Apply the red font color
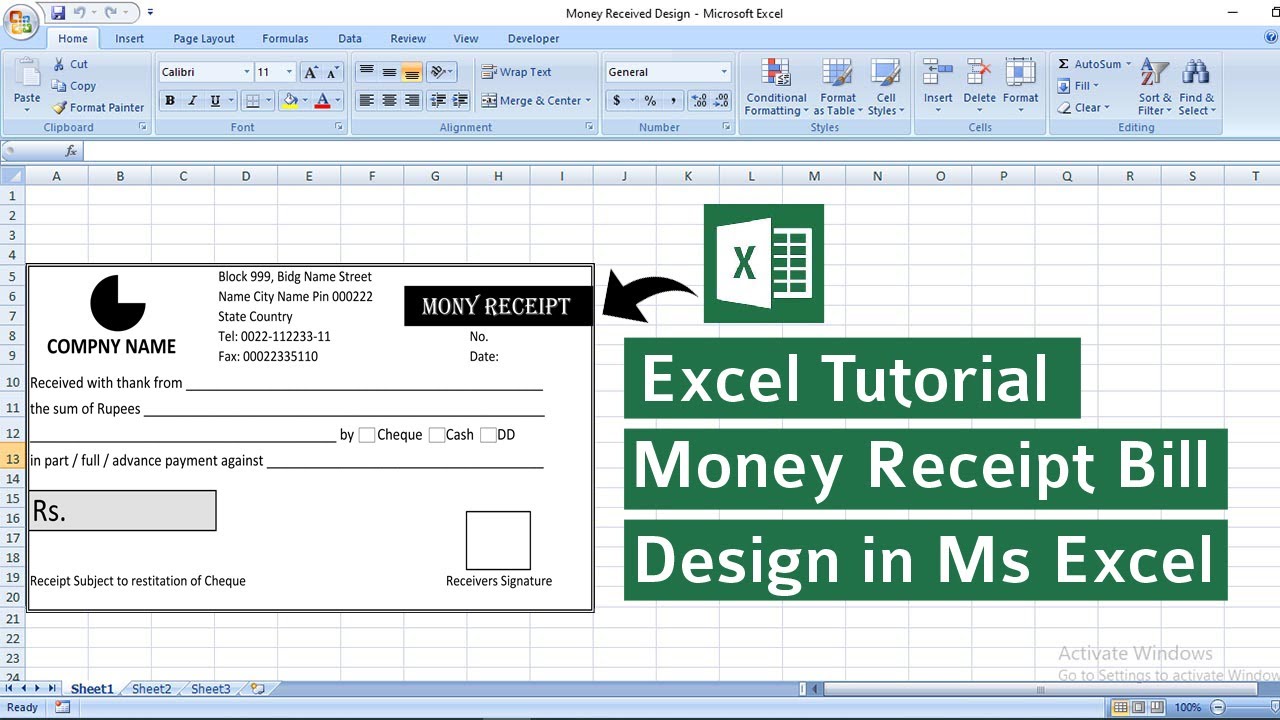The height and width of the screenshot is (720, 1280). (322, 101)
